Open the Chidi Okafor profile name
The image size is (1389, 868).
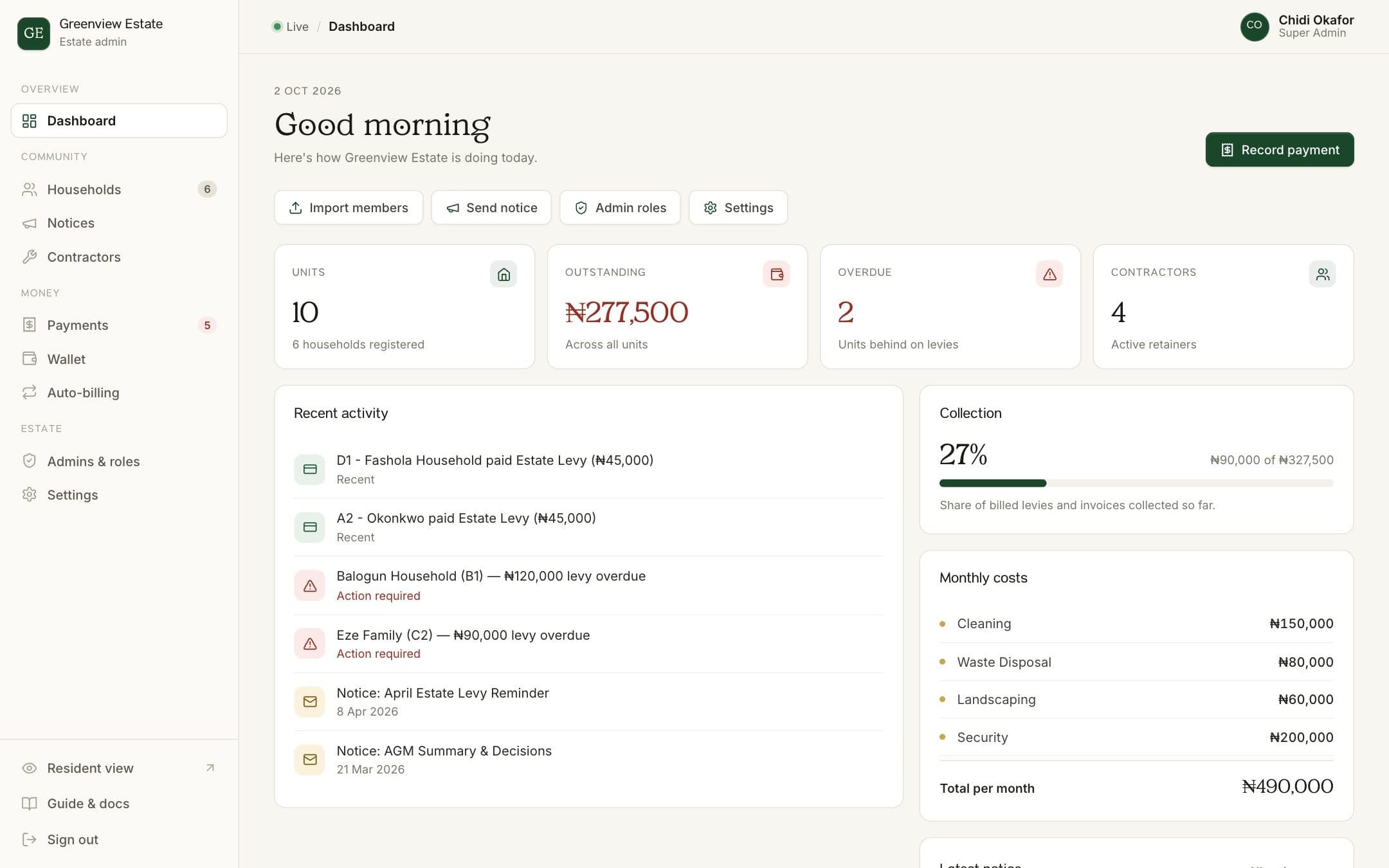[1316, 20]
